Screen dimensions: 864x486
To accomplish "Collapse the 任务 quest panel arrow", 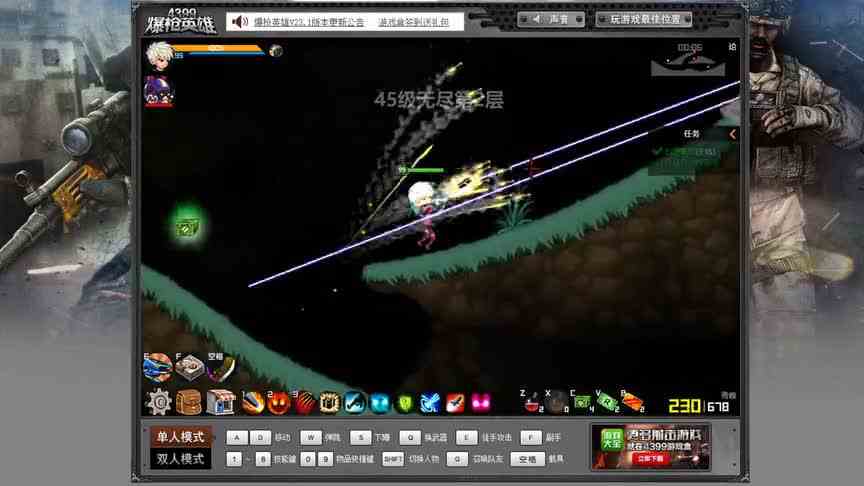I will tap(732, 134).
